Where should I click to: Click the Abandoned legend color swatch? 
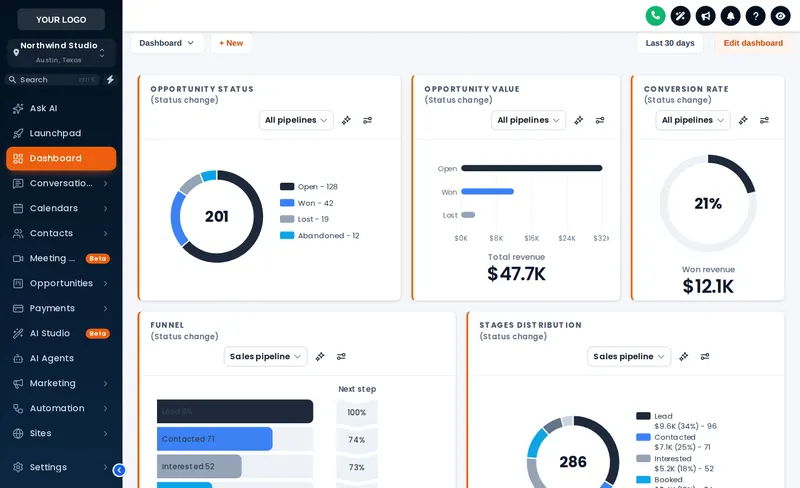click(x=287, y=235)
